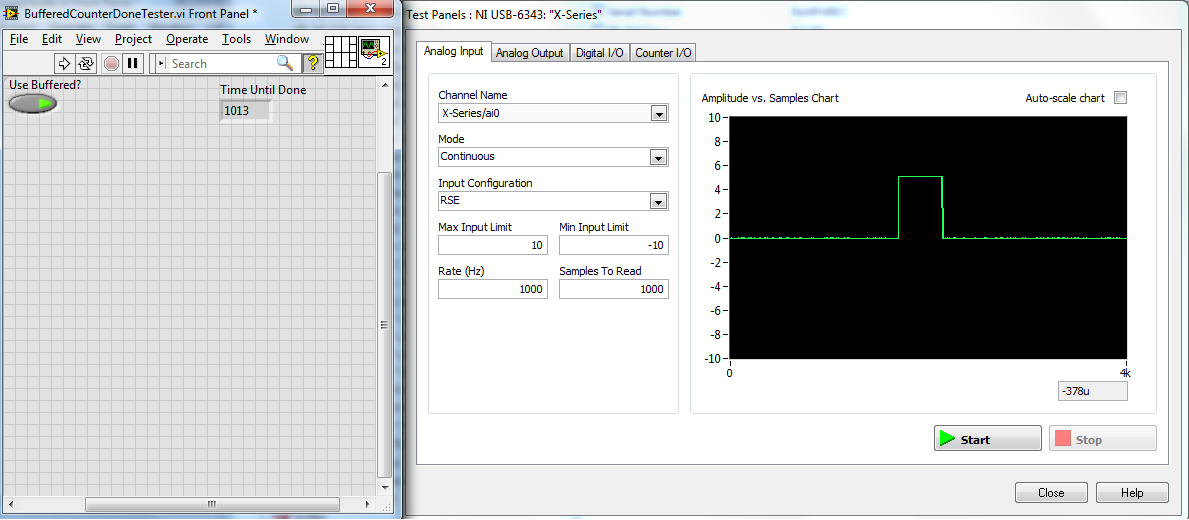Click the Run Continuously button
The image size is (1189, 520).
(86, 64)
